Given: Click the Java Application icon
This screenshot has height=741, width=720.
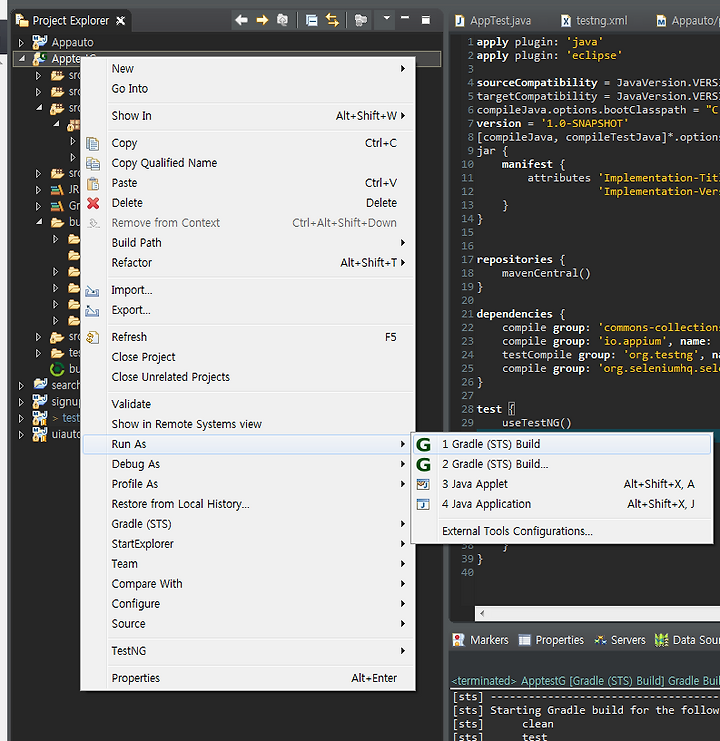Looking at the screenshot, I should click(x=423, y=504).
